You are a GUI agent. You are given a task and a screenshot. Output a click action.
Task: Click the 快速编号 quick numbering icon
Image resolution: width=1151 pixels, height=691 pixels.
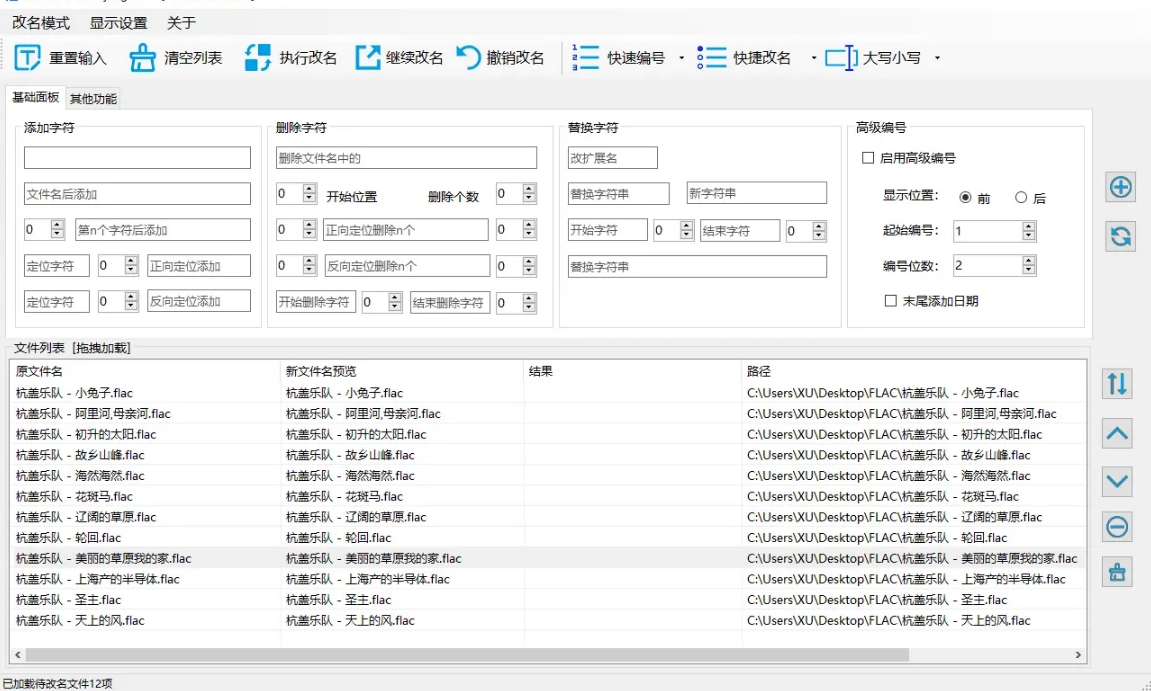point(586,57)
